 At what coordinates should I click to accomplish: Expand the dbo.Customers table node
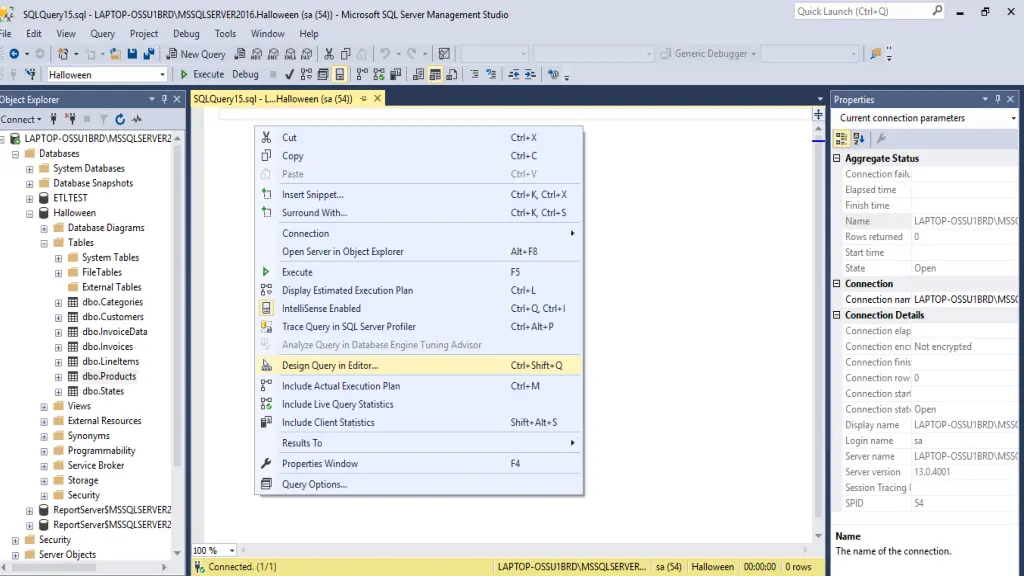tap(58, 317)
